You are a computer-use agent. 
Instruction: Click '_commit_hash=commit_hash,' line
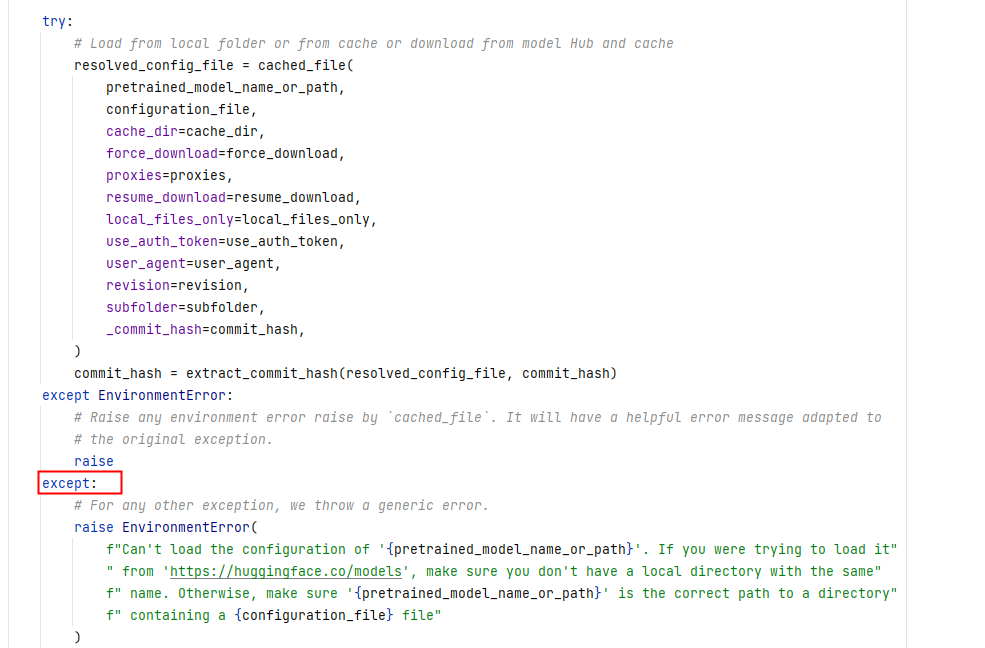pyautogui.click(x=205, y=329)
